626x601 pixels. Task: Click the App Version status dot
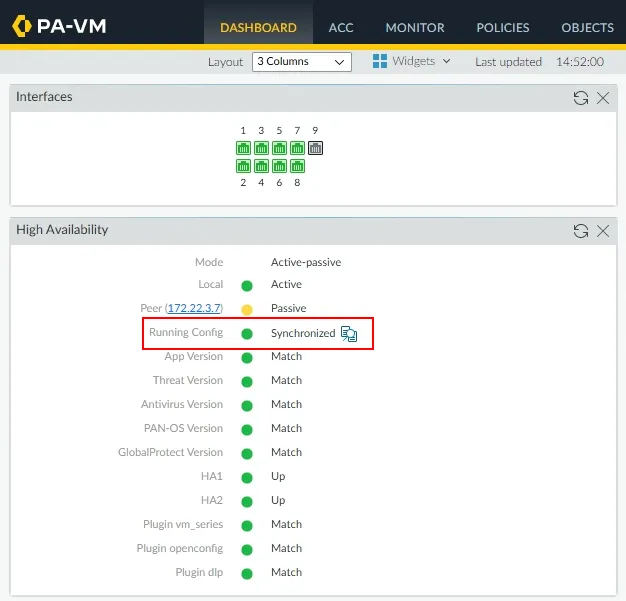247,358
